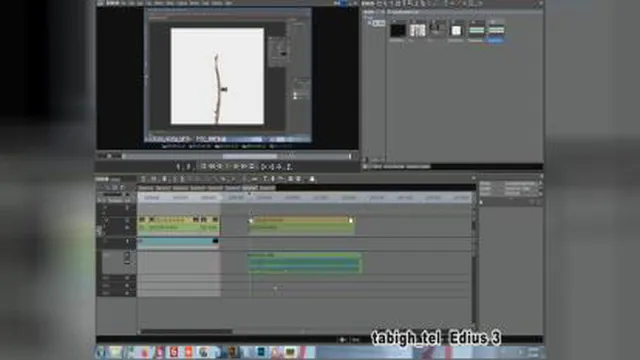Toggle Loop playback in the player transport
This screenshot has width=640, height=360.
coord(252,167)
